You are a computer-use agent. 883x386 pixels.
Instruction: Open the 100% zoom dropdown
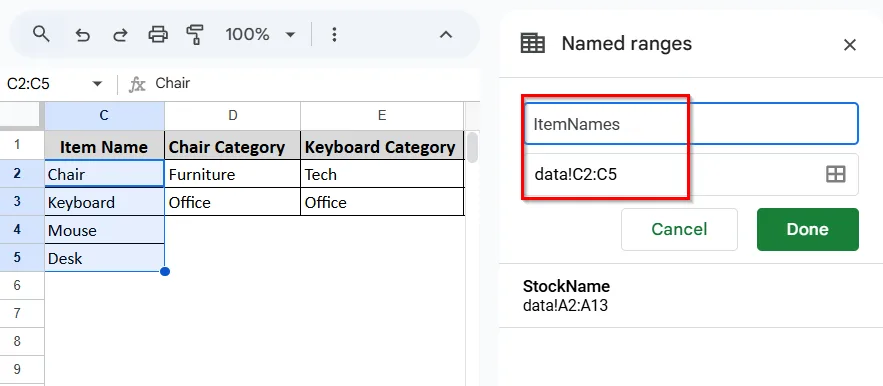point(260,35)
